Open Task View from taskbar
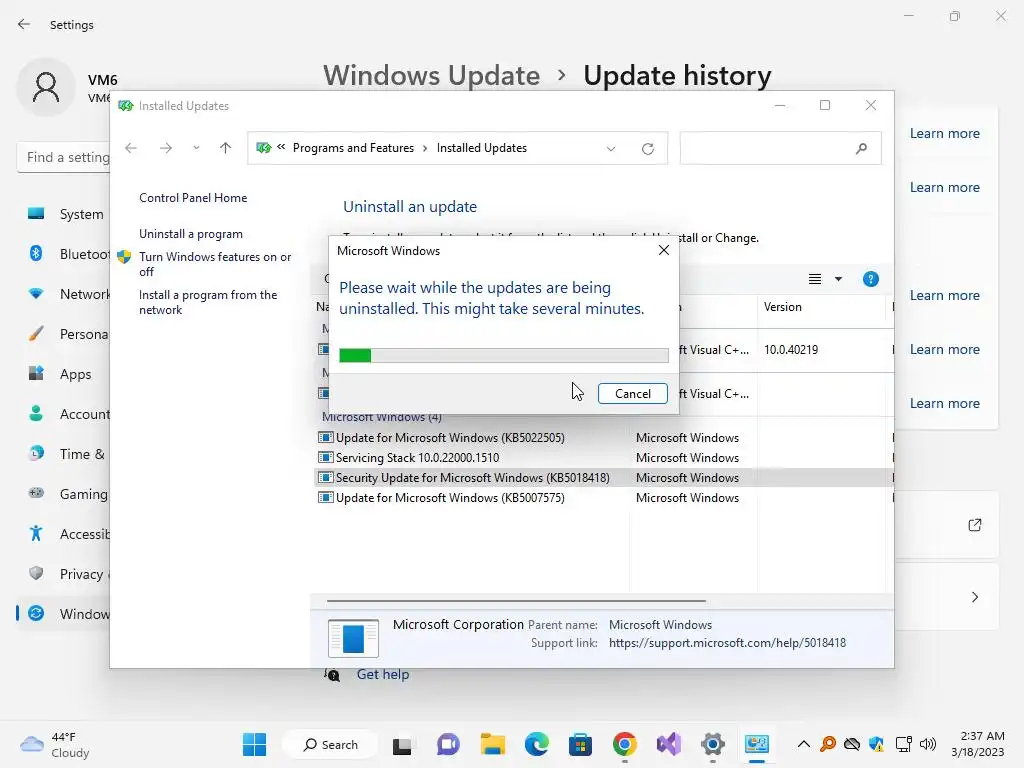Viewport: 1024px width, 768px height. click(x=402, y=744)
